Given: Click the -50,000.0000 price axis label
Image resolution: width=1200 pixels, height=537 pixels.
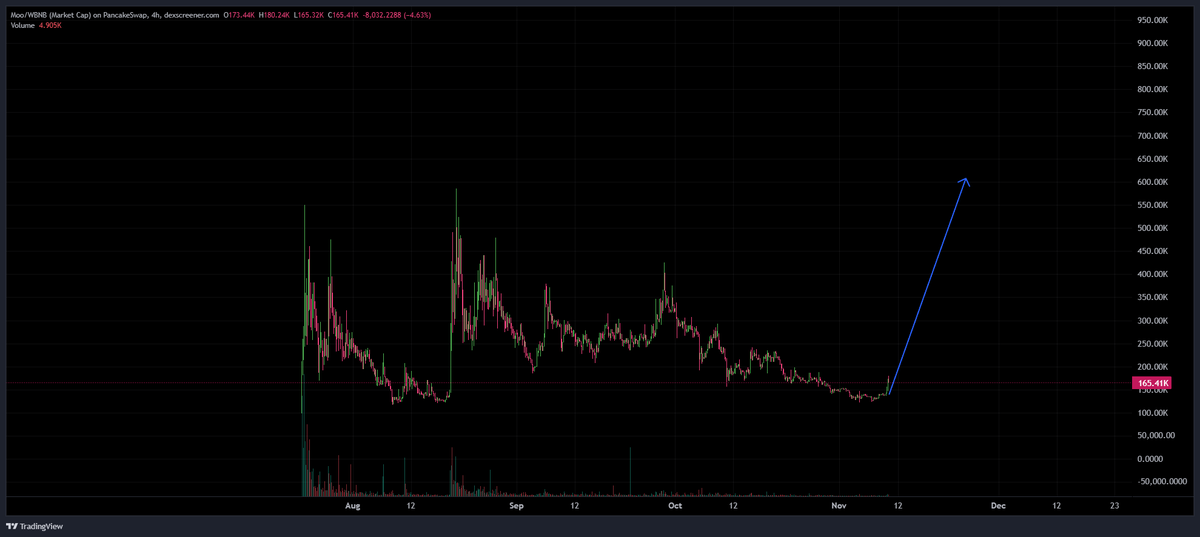Looking at the screenshot, I should click(1160, 482).
